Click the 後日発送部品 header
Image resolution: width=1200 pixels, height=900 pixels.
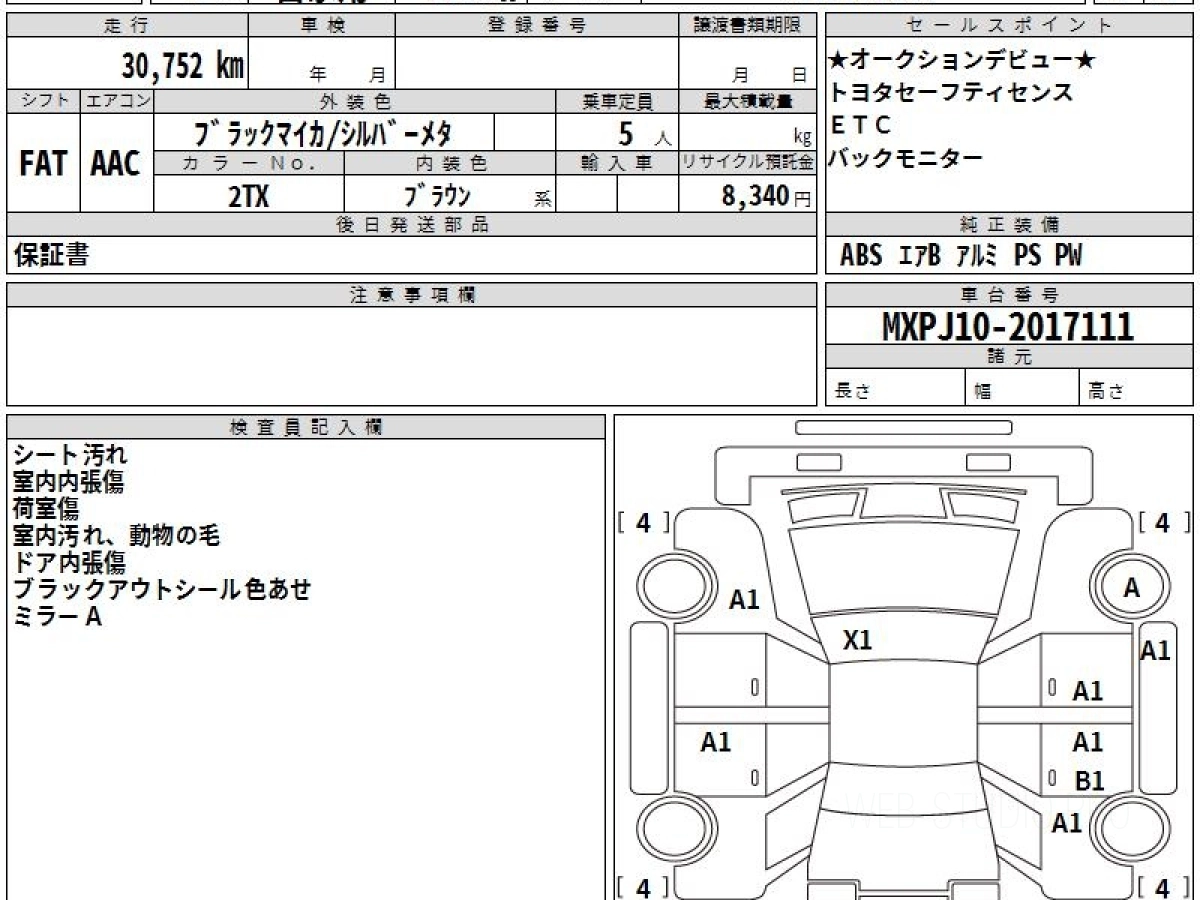[x=411, y=225]
